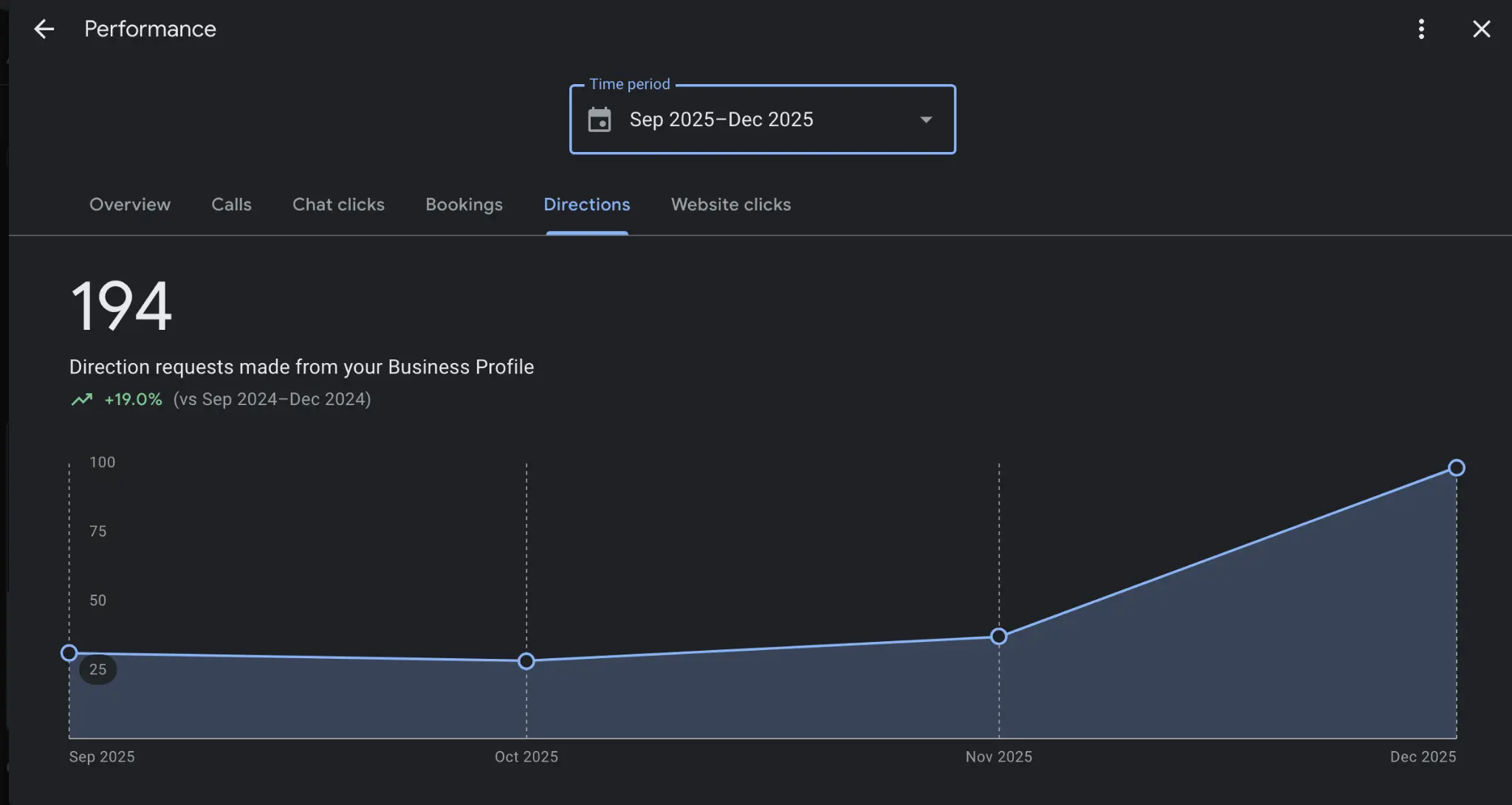Open the Chat clicks tab
1512x805 pixels.
pyautogui.click(x=338, y=204)
